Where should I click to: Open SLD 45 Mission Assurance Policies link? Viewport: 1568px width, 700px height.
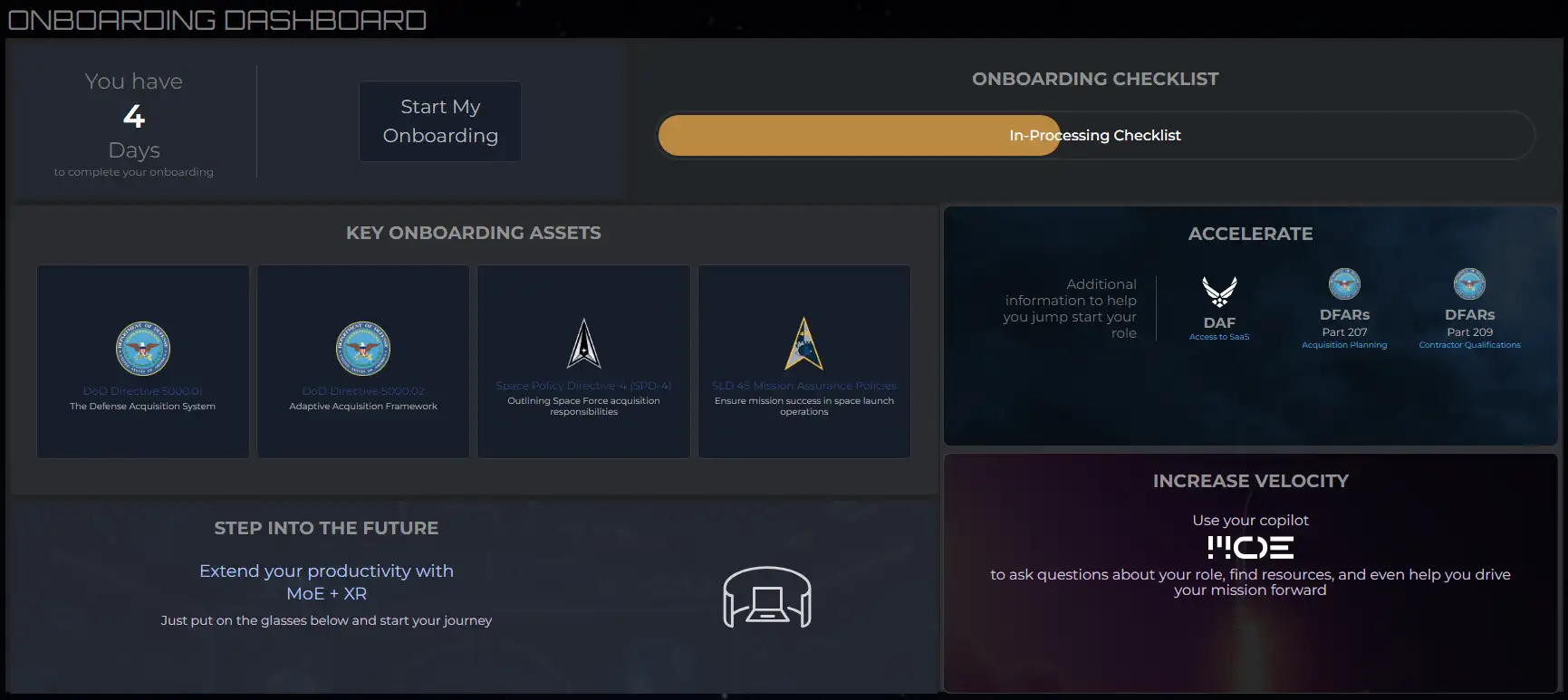(804, 386)
